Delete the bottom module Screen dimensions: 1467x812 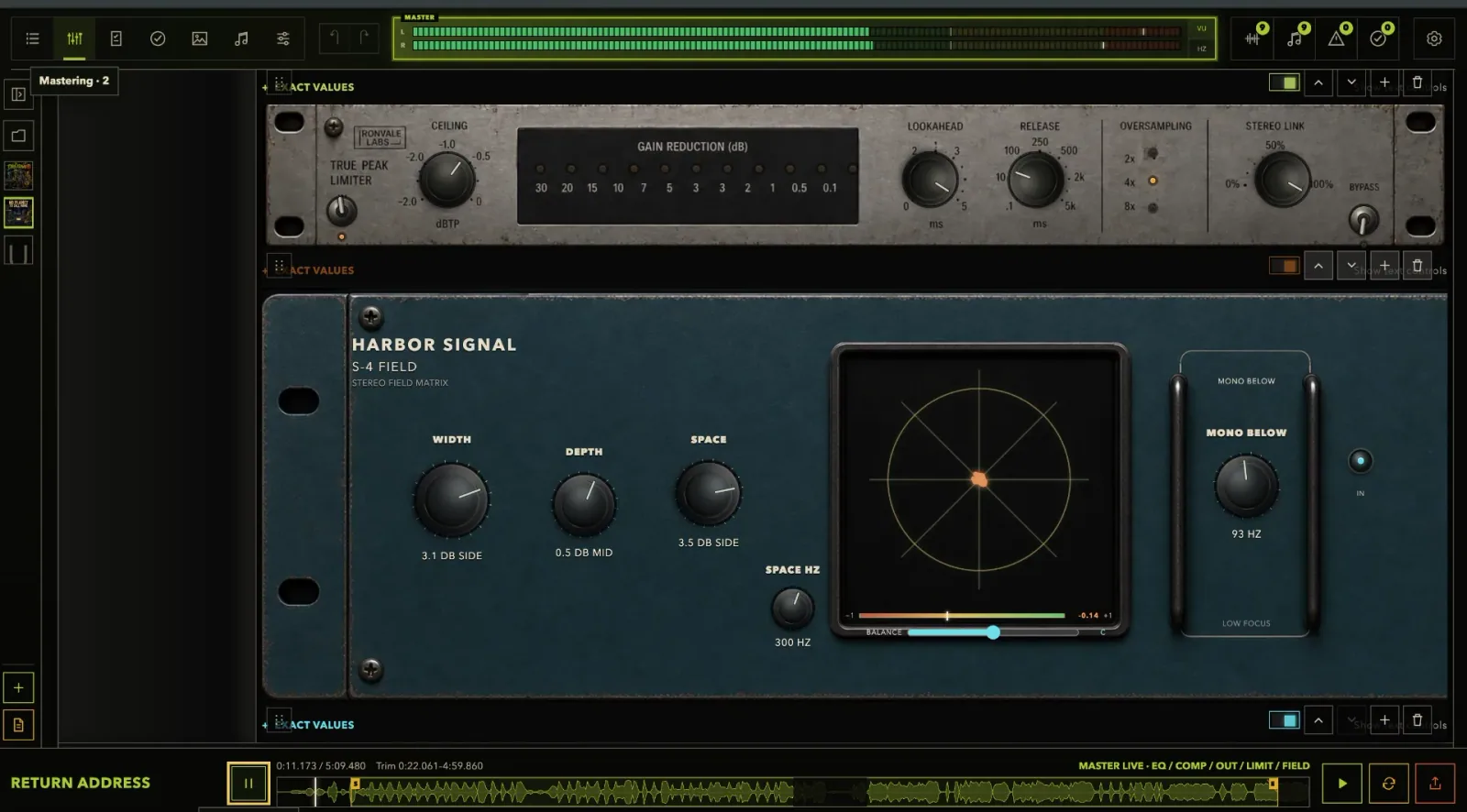pos(1417,720)
